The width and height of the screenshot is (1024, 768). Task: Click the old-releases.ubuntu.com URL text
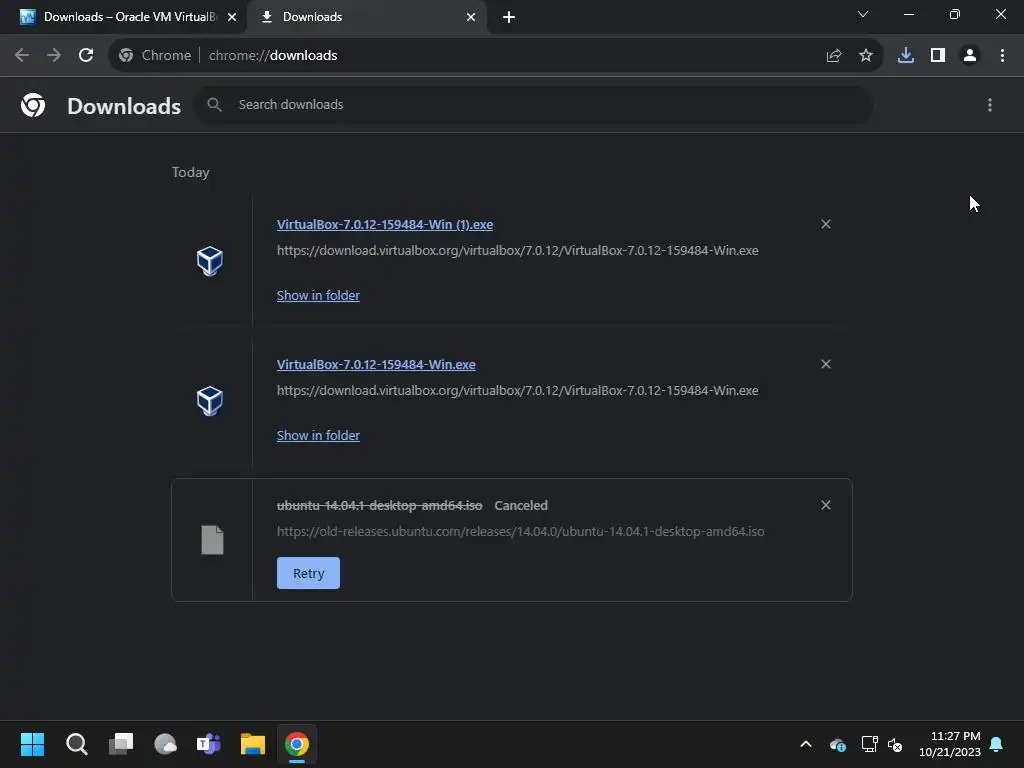(x=520, y=531)
